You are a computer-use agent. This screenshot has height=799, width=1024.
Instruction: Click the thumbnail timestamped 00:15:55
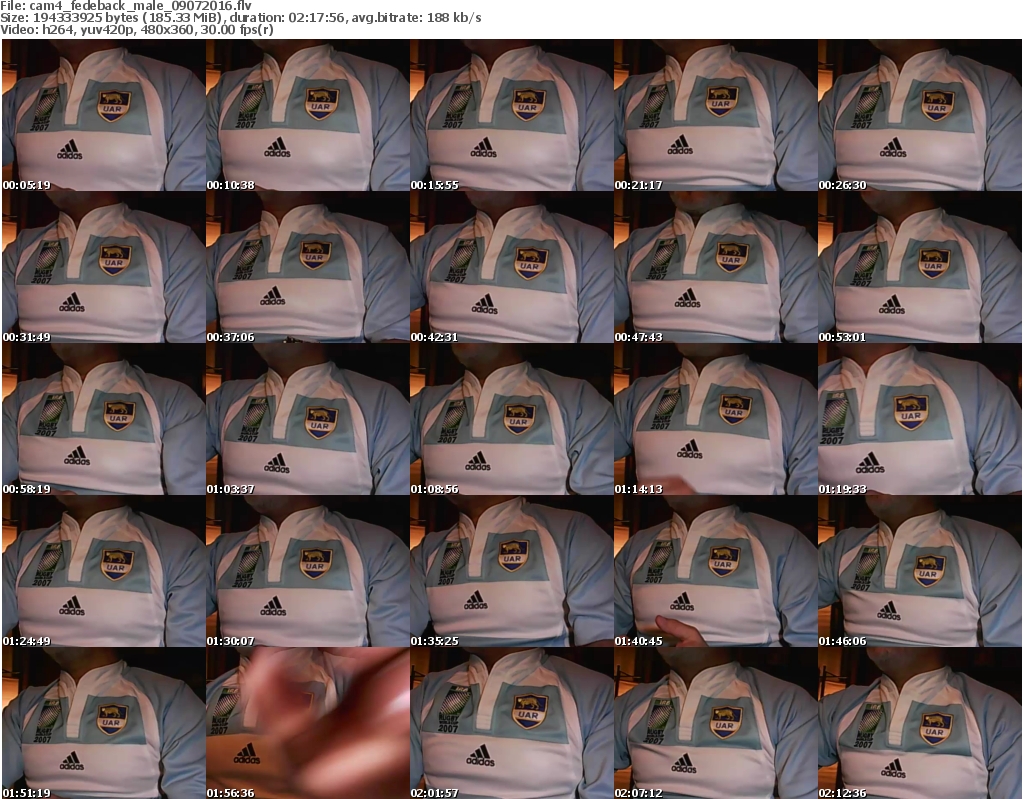(512, 115)
